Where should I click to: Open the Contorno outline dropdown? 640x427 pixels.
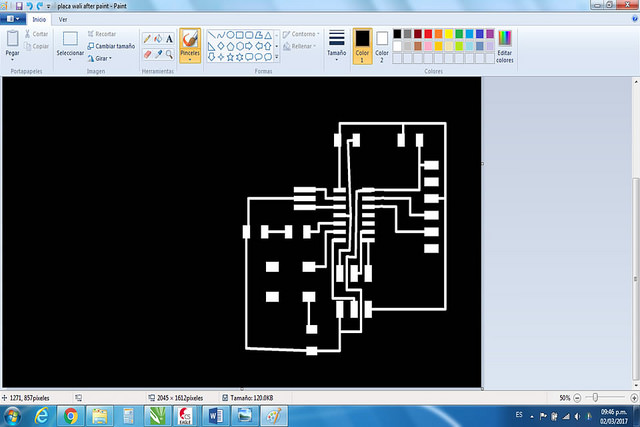click(x=301, y=34)
